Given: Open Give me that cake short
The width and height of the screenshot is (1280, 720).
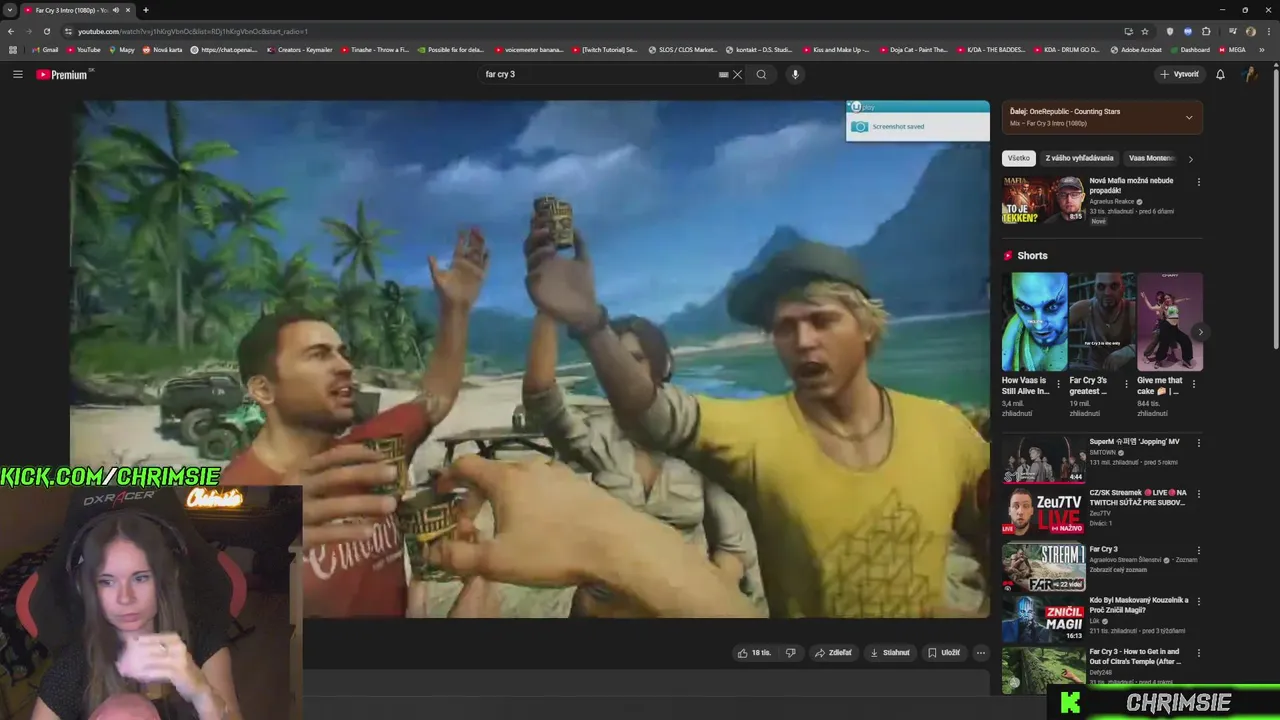Looking at the screenshot, I should (1169, 322).
